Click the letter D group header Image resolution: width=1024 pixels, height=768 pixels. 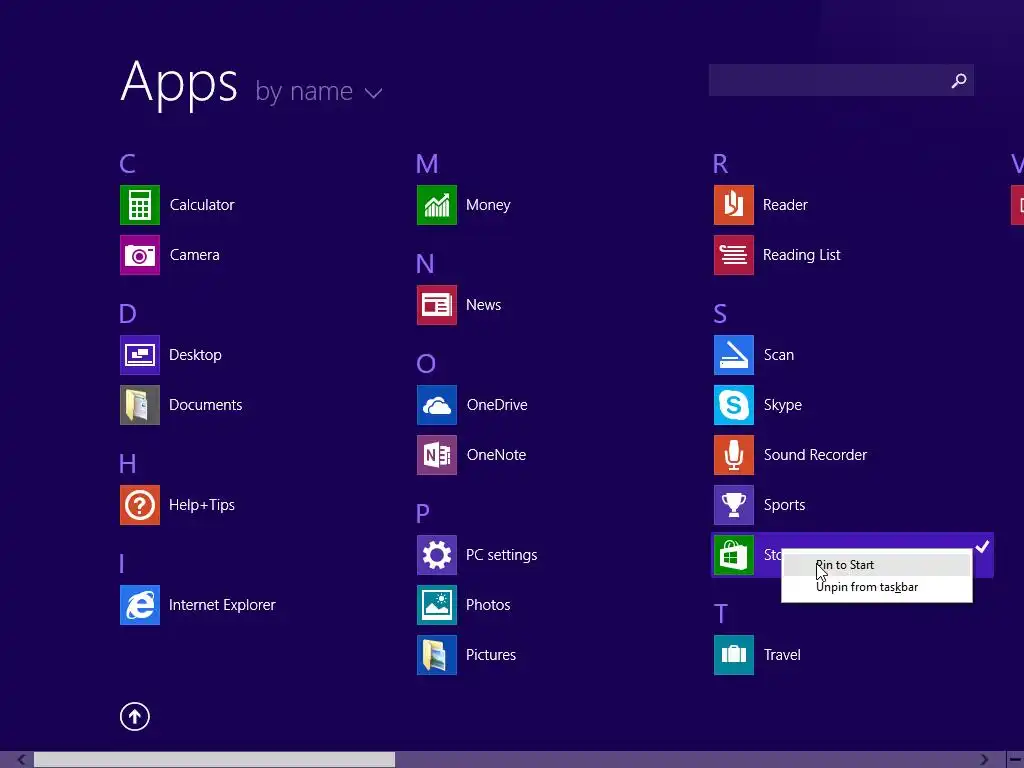[x=128, y=314]
